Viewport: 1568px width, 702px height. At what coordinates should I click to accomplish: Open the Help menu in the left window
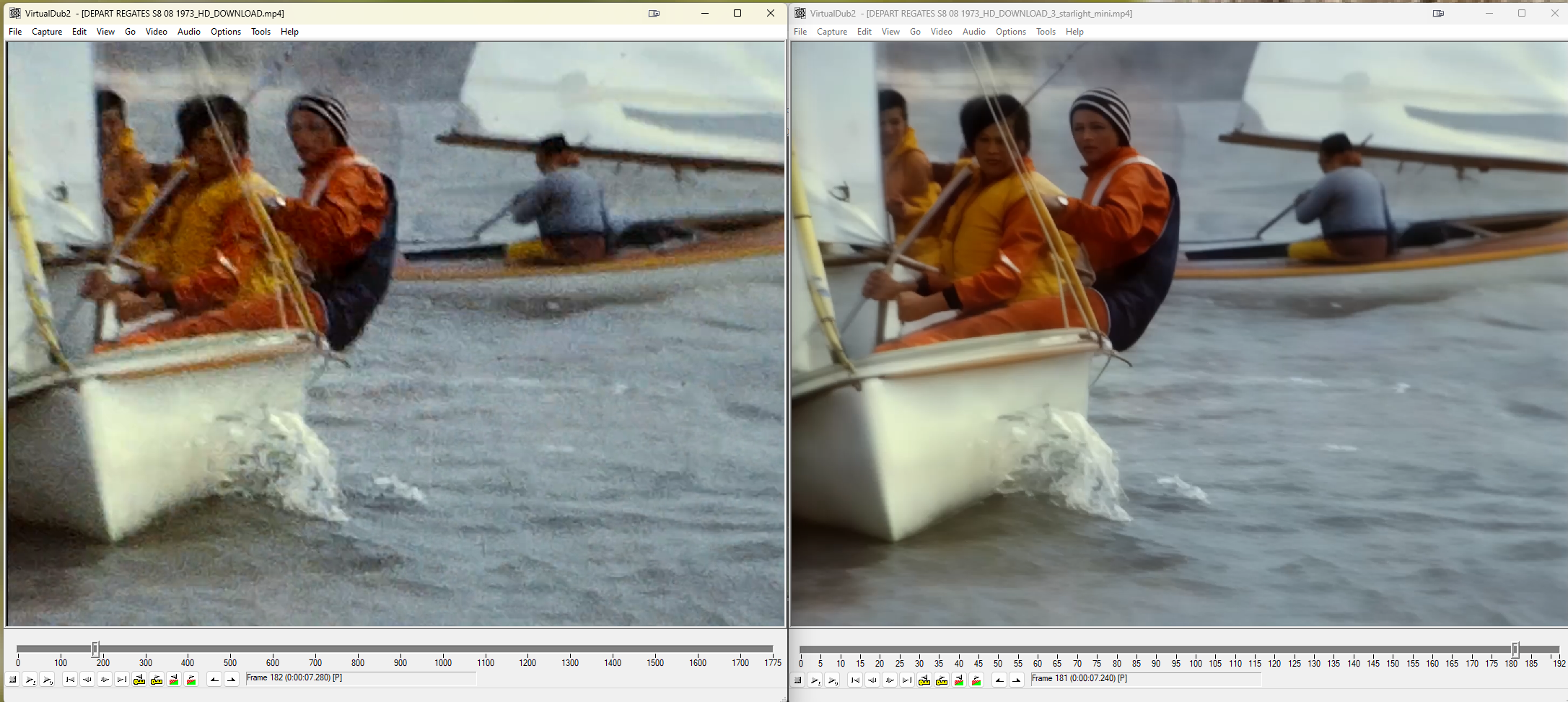[x=289, y=32]
